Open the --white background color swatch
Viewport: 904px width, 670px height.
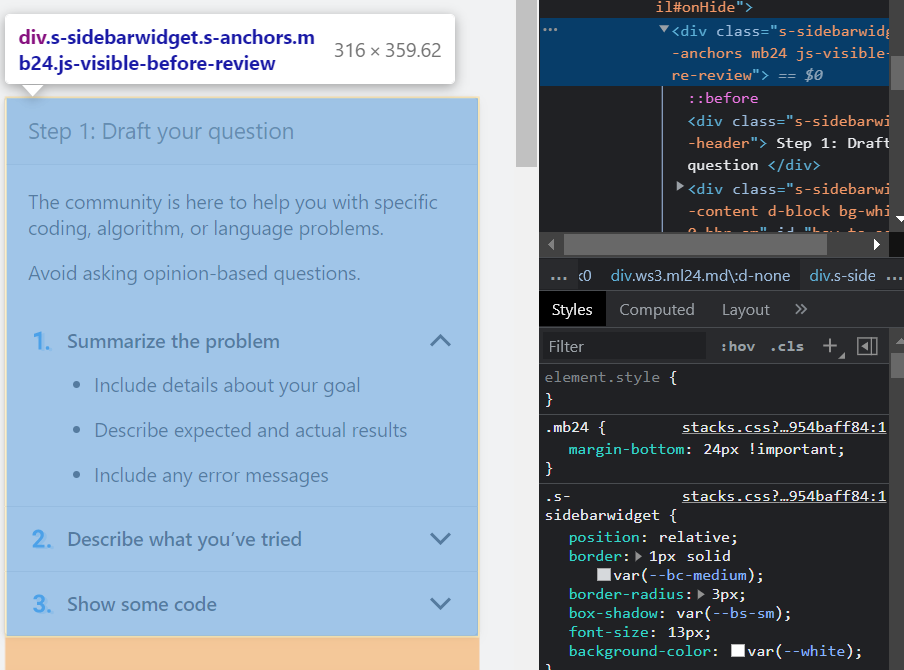point(737,651)
